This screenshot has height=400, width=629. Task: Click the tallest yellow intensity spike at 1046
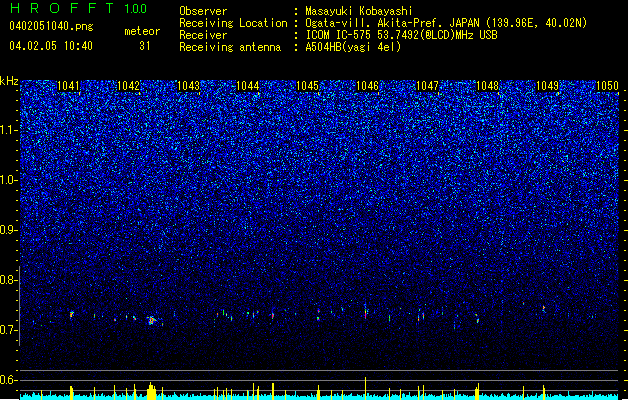[365, 386]
